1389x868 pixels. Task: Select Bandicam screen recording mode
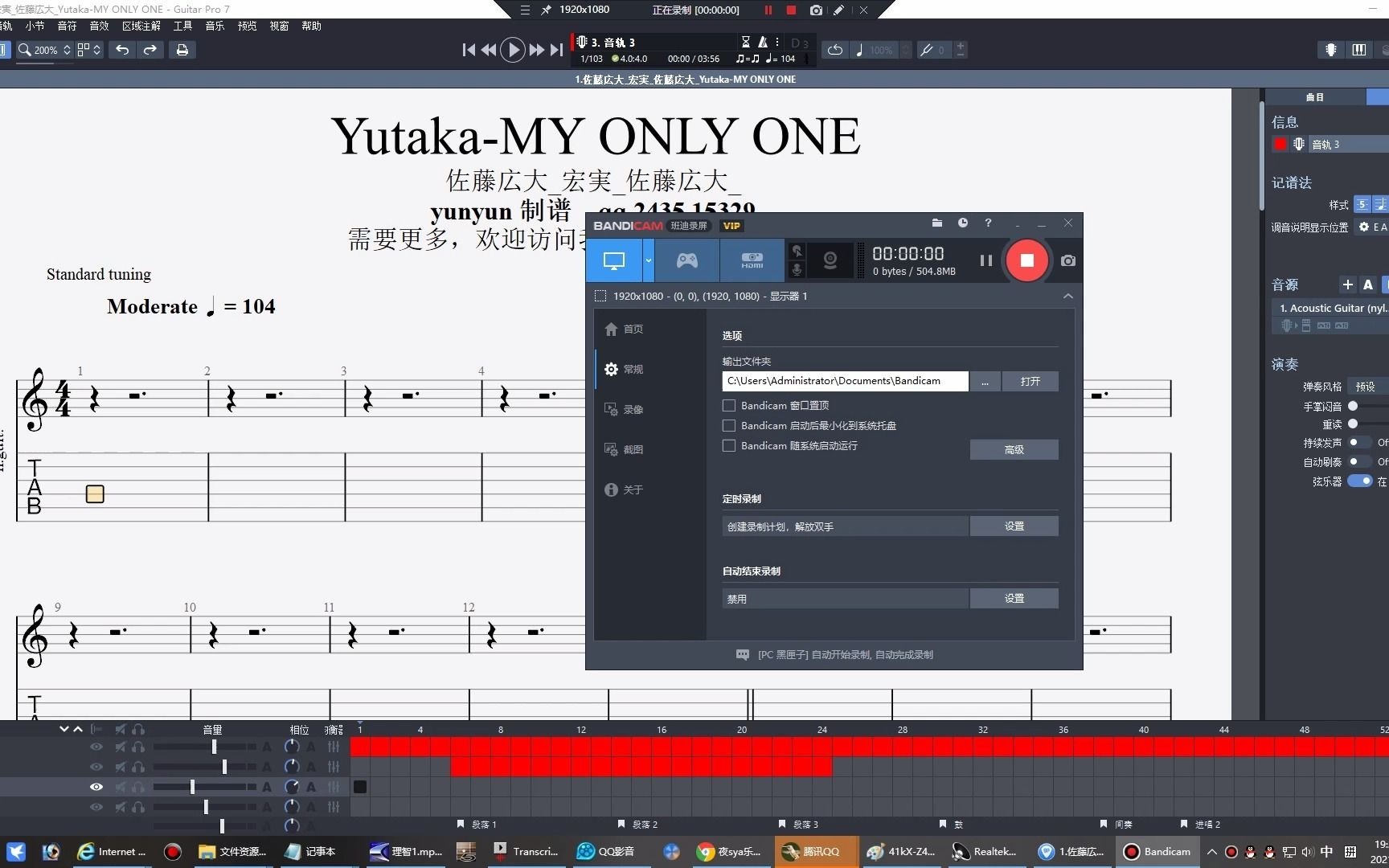pyautogui.click(x=614, y=260)
